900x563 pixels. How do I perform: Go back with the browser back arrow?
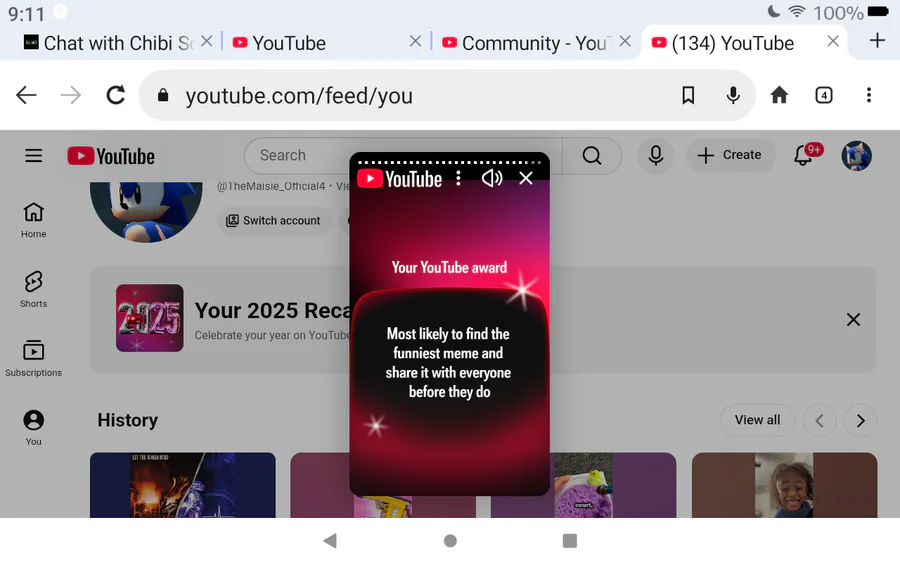pos(26,95)
